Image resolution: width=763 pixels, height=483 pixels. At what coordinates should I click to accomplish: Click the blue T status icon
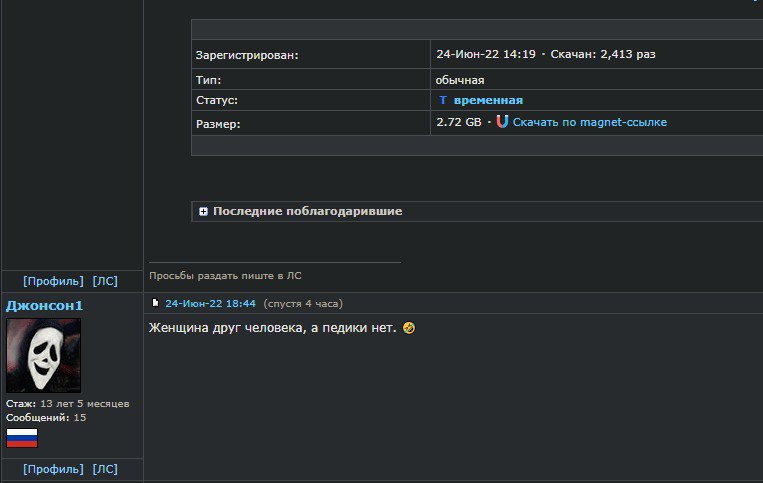tap(442, 100)
